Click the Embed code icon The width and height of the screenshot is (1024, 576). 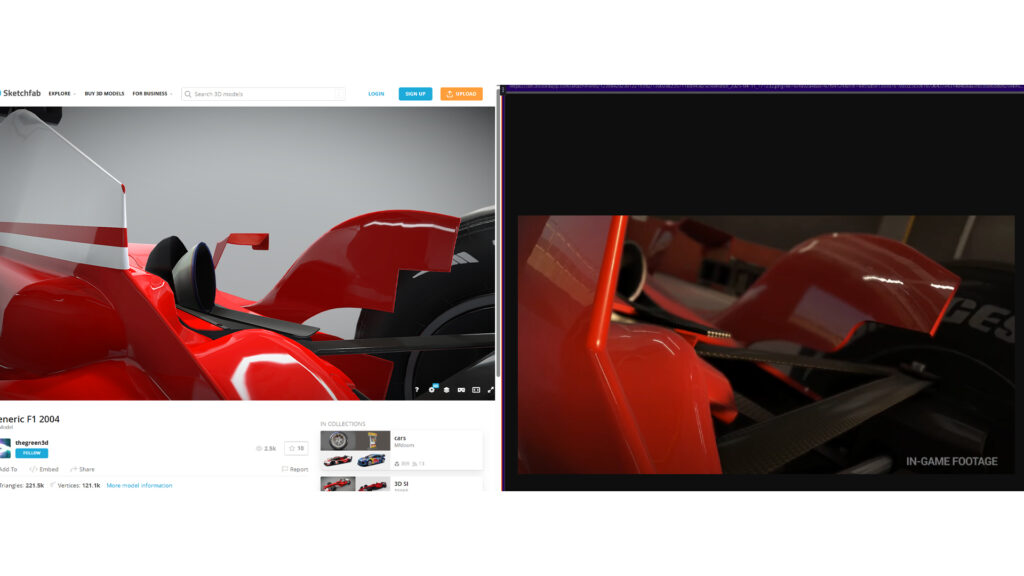[33, 469]
